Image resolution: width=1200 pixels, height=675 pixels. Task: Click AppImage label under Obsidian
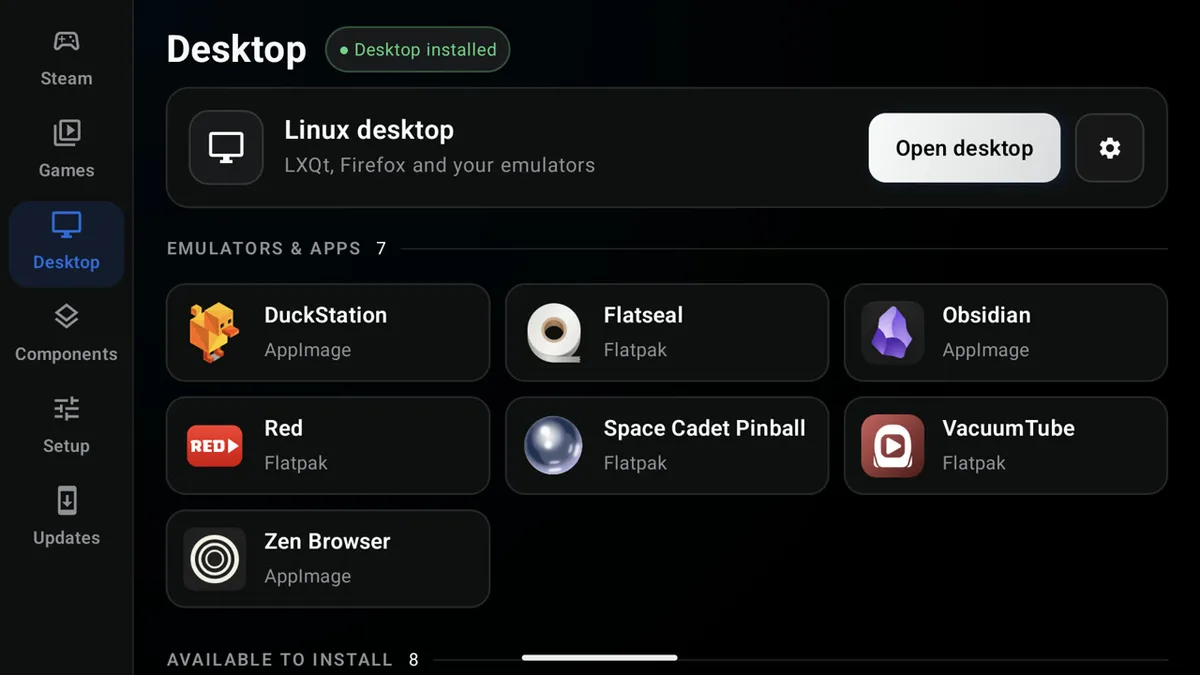985,351
